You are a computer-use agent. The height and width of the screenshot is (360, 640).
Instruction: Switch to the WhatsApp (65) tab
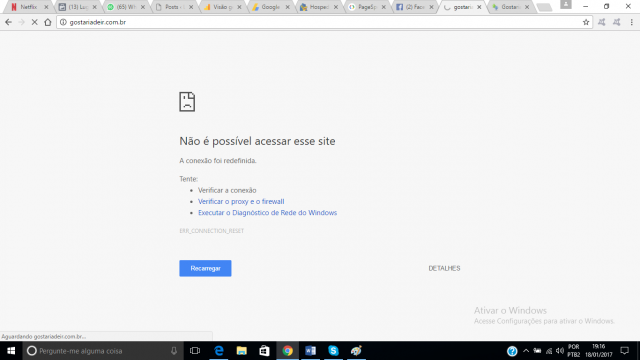pos(125,7)
